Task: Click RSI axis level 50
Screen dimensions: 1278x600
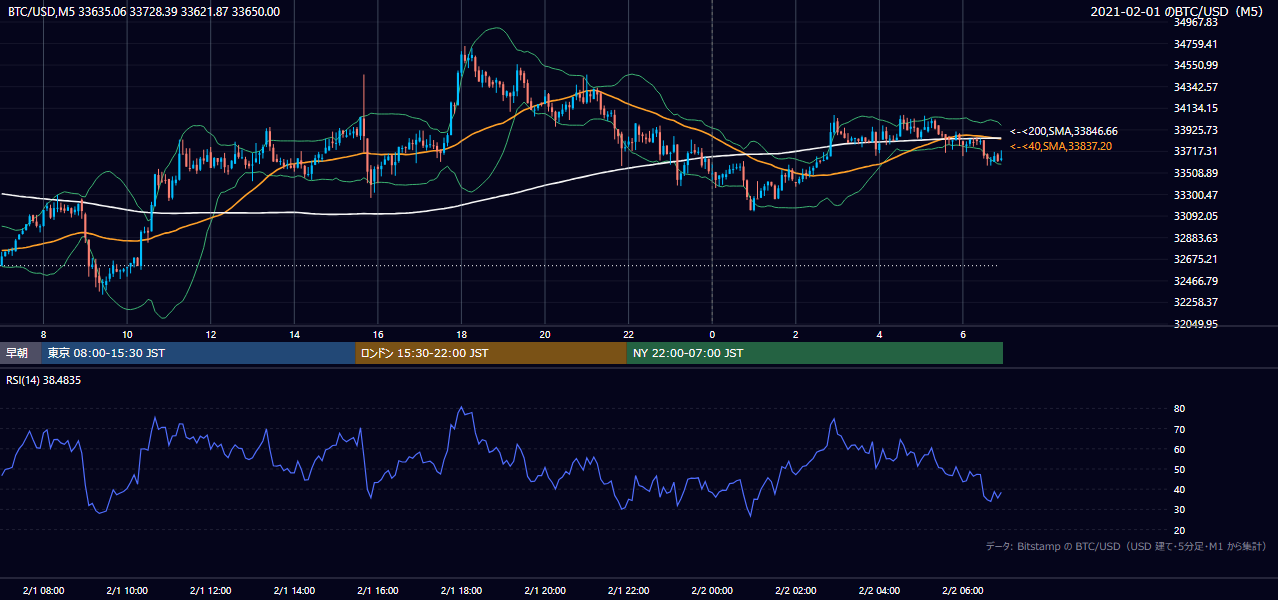Action: (x=1179, y=469)
